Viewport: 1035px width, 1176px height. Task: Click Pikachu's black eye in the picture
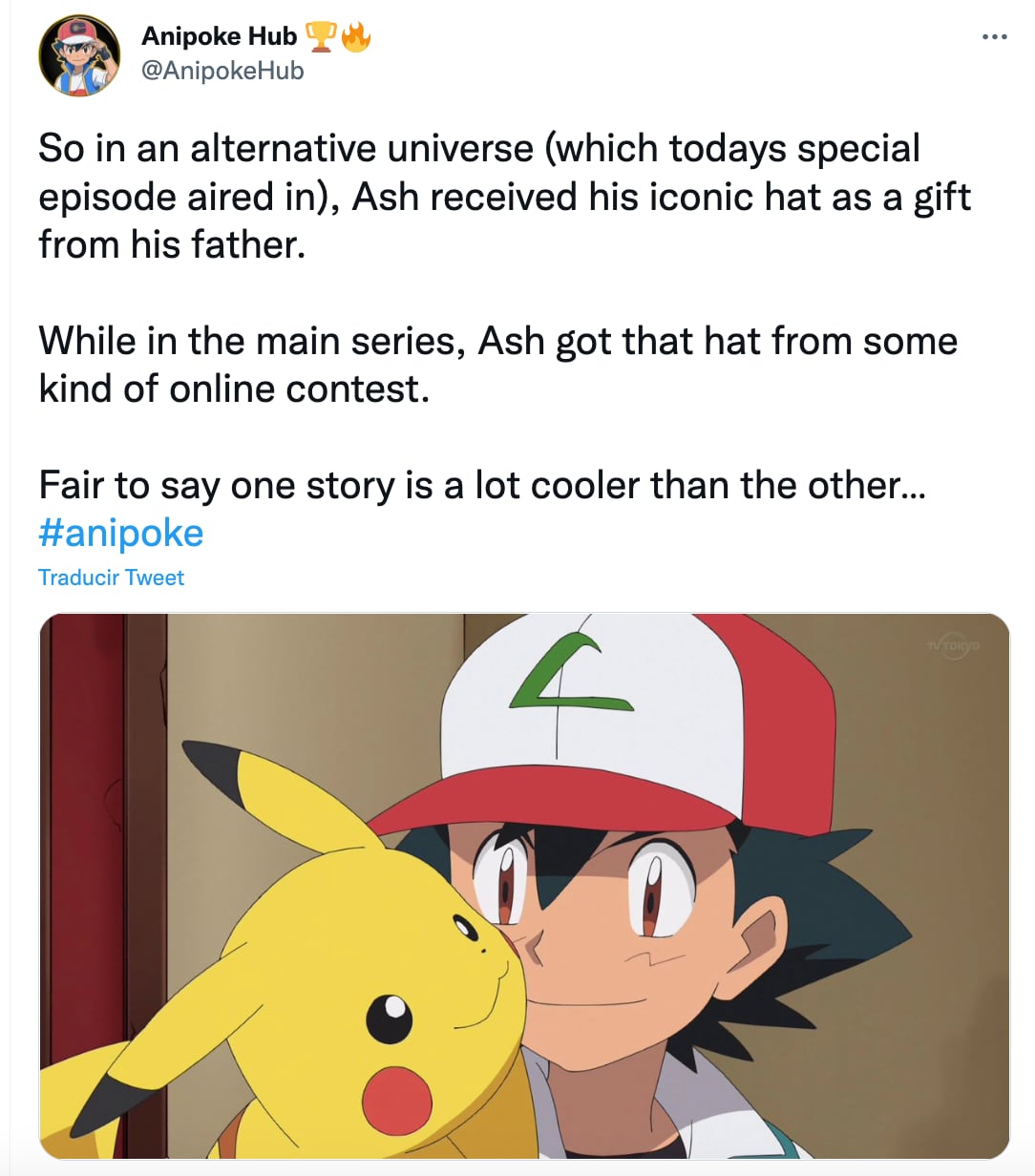[389, 1018]
